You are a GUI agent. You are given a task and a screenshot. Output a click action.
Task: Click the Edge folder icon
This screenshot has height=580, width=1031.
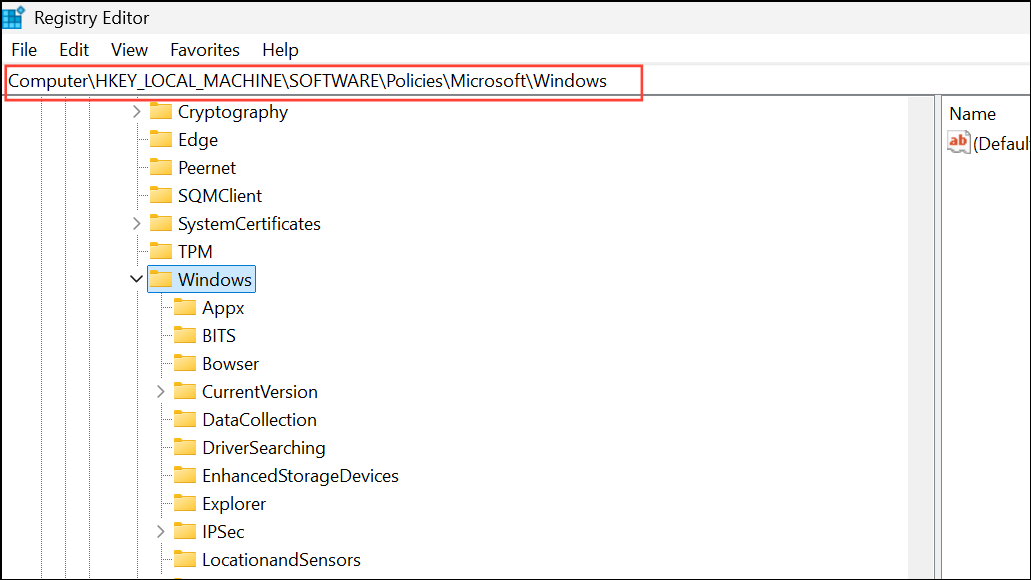161,139
